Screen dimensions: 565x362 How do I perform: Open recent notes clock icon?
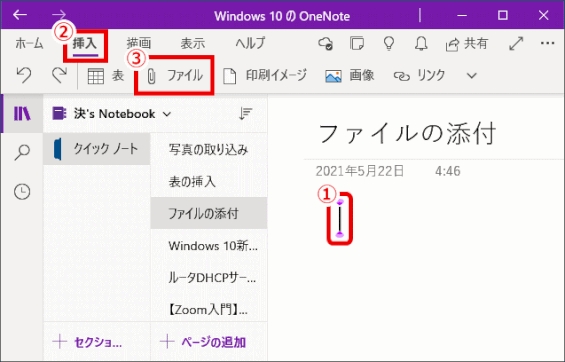click(22, 192)
